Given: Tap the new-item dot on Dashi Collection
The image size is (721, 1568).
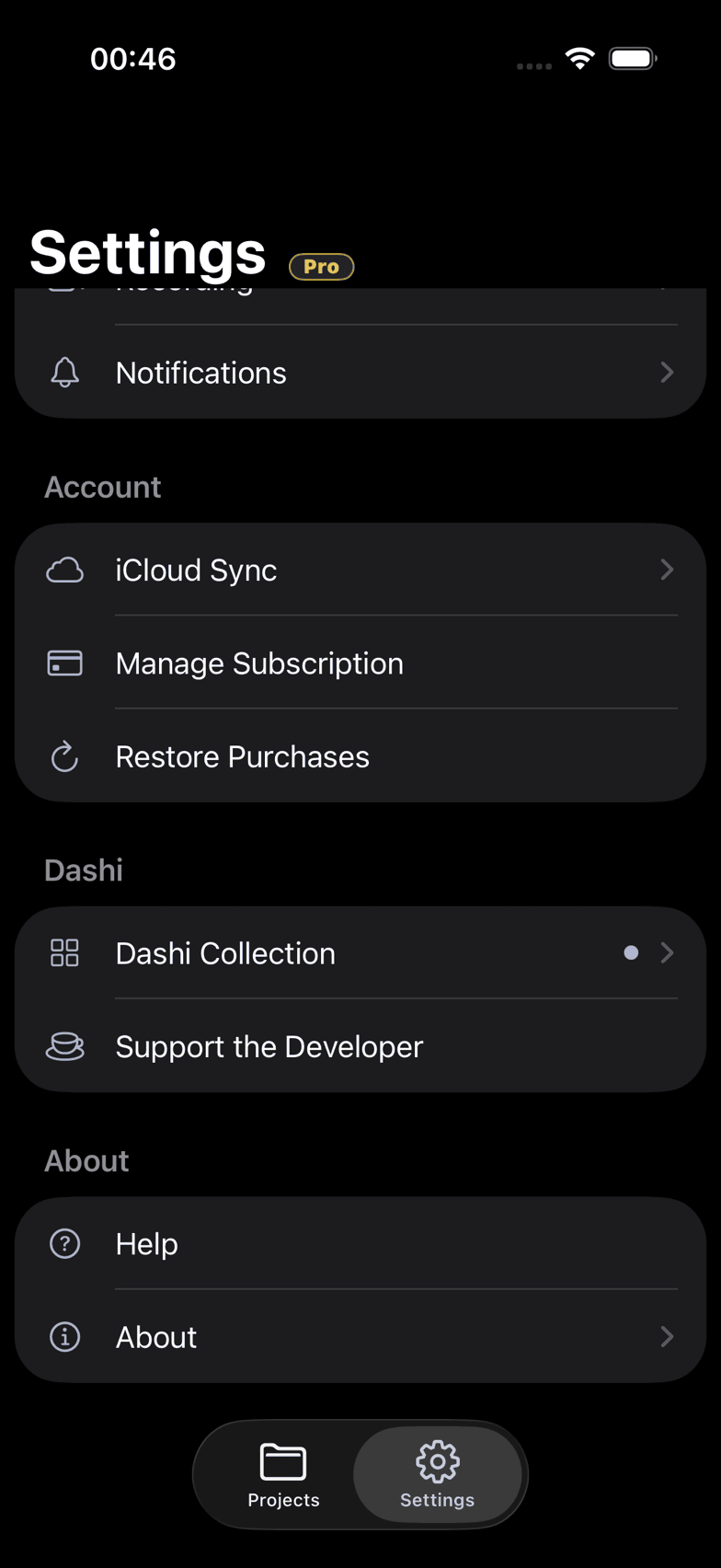Looking at the screenshot, I should pos(631,953).
